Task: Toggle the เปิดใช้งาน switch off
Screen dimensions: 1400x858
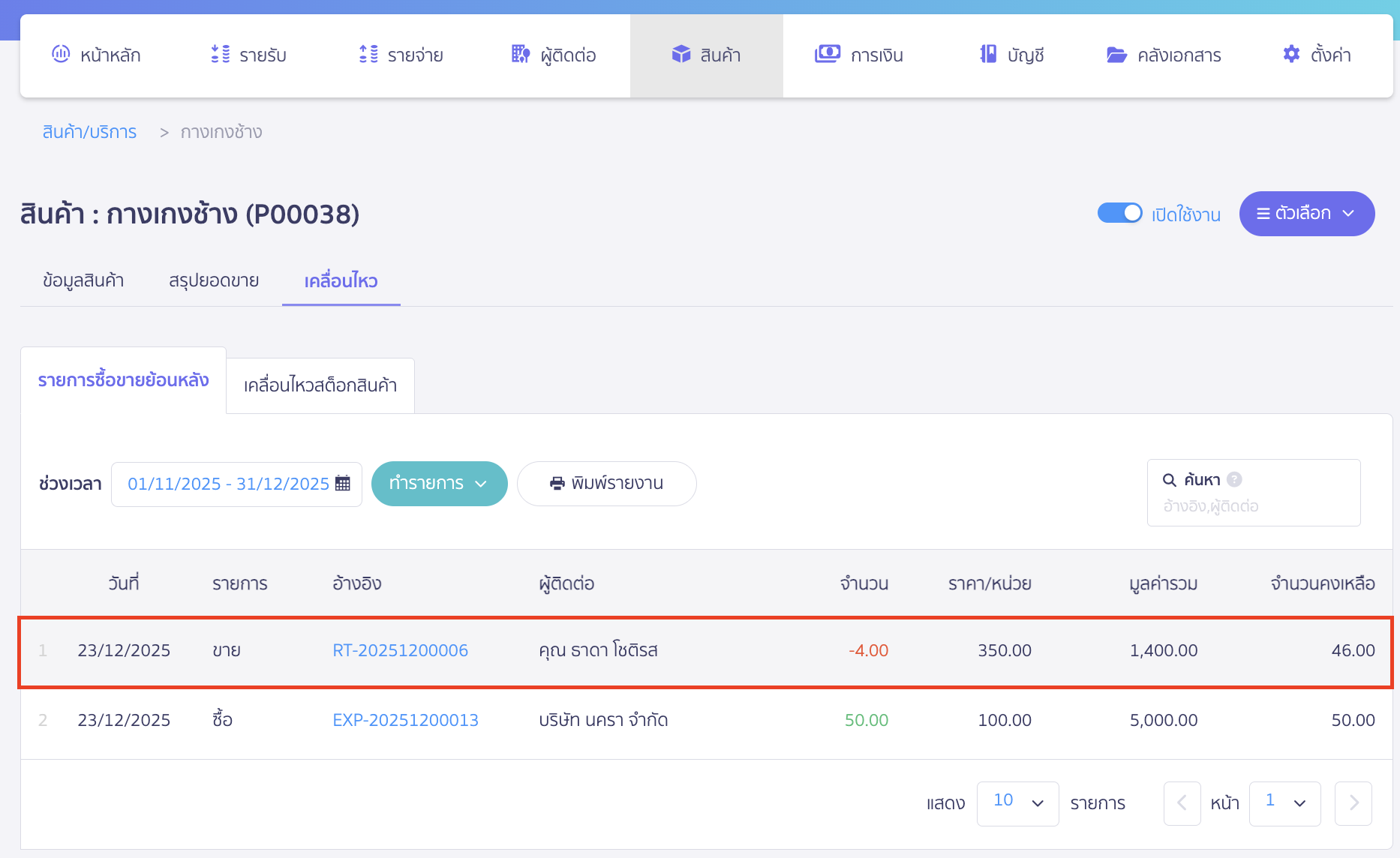Action: pyautogui.click(x=1119, y=214)
